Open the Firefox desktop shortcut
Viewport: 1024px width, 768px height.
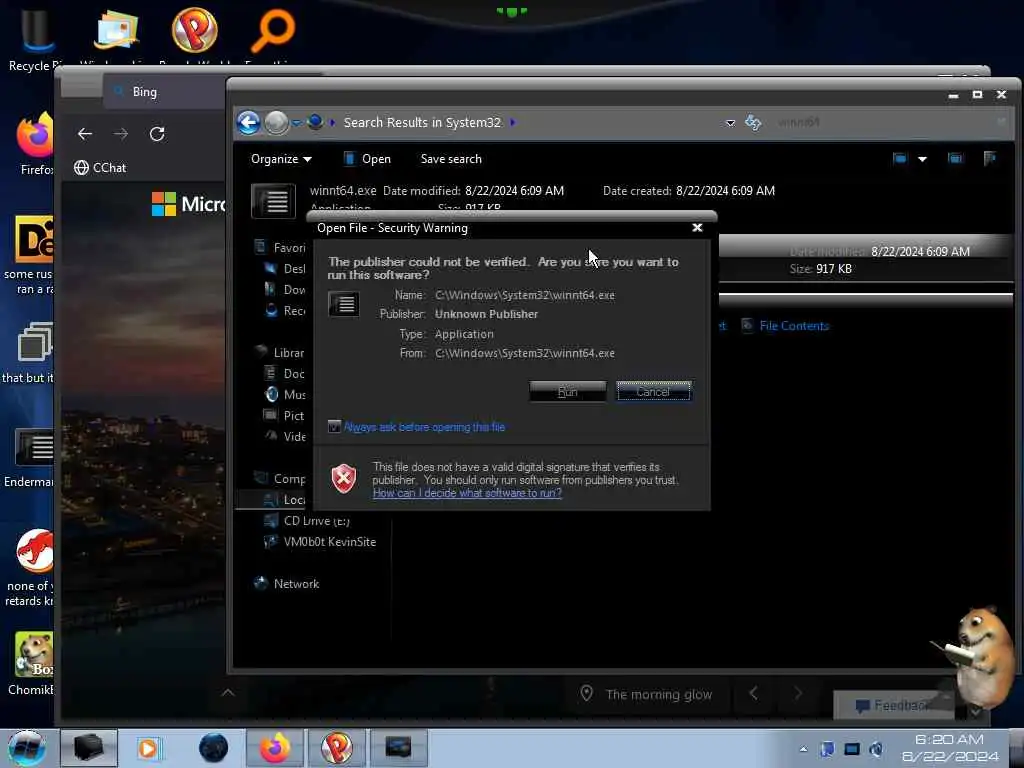click(35, 142)
